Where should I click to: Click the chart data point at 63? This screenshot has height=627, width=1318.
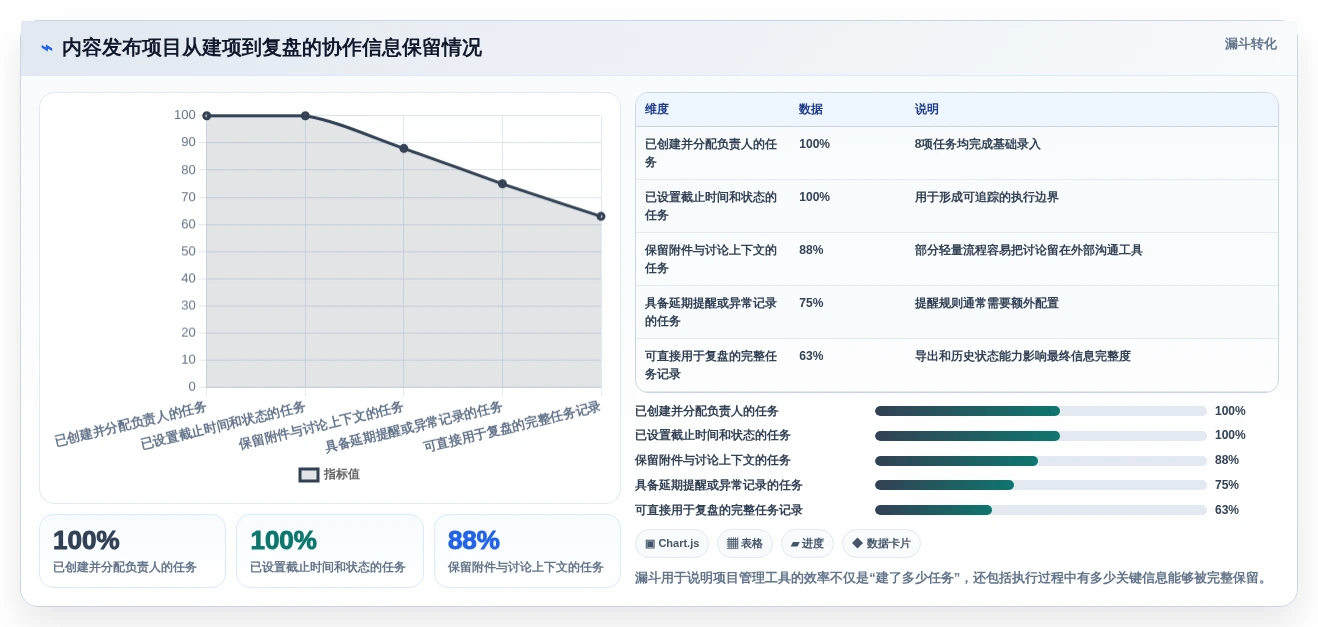[x=601, y=216]
